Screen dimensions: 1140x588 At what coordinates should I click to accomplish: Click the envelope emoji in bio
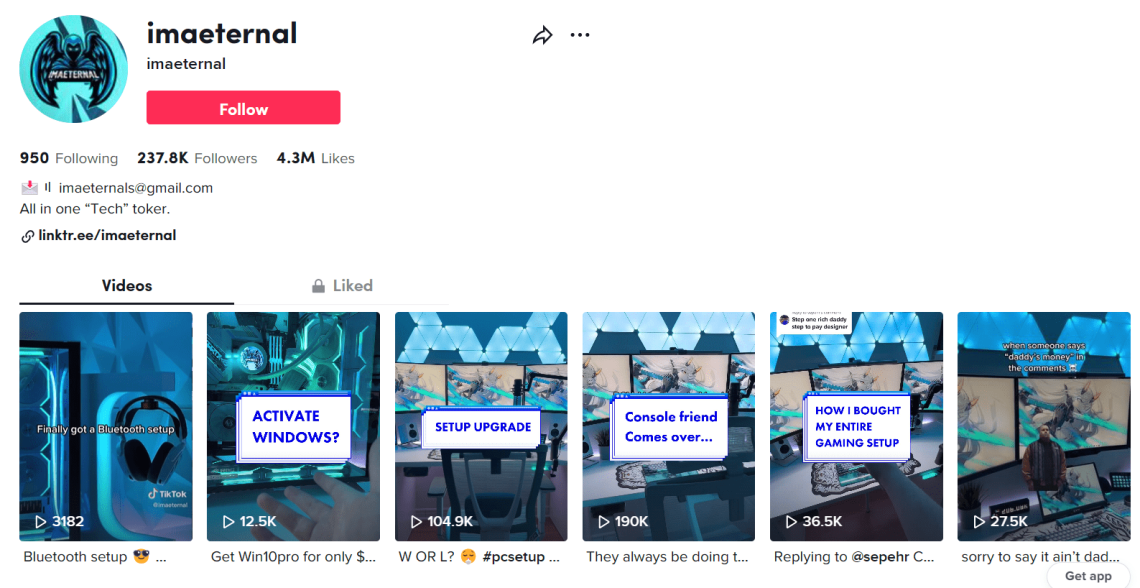click(29, 188)
